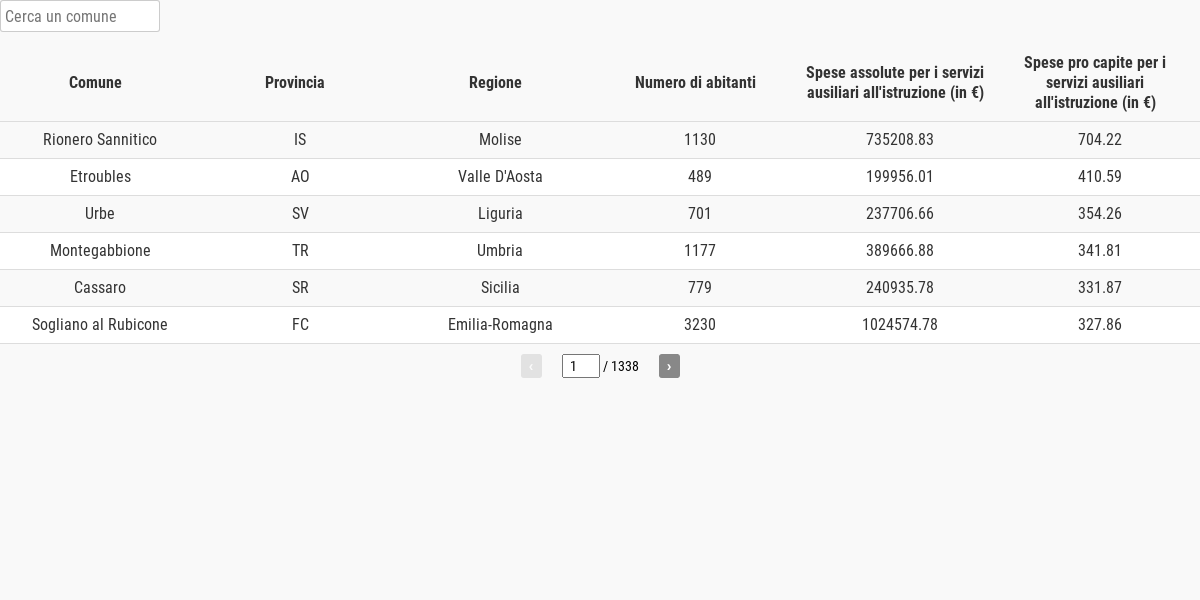Select the Etroubles row
1200x600 pixels.
600,177
